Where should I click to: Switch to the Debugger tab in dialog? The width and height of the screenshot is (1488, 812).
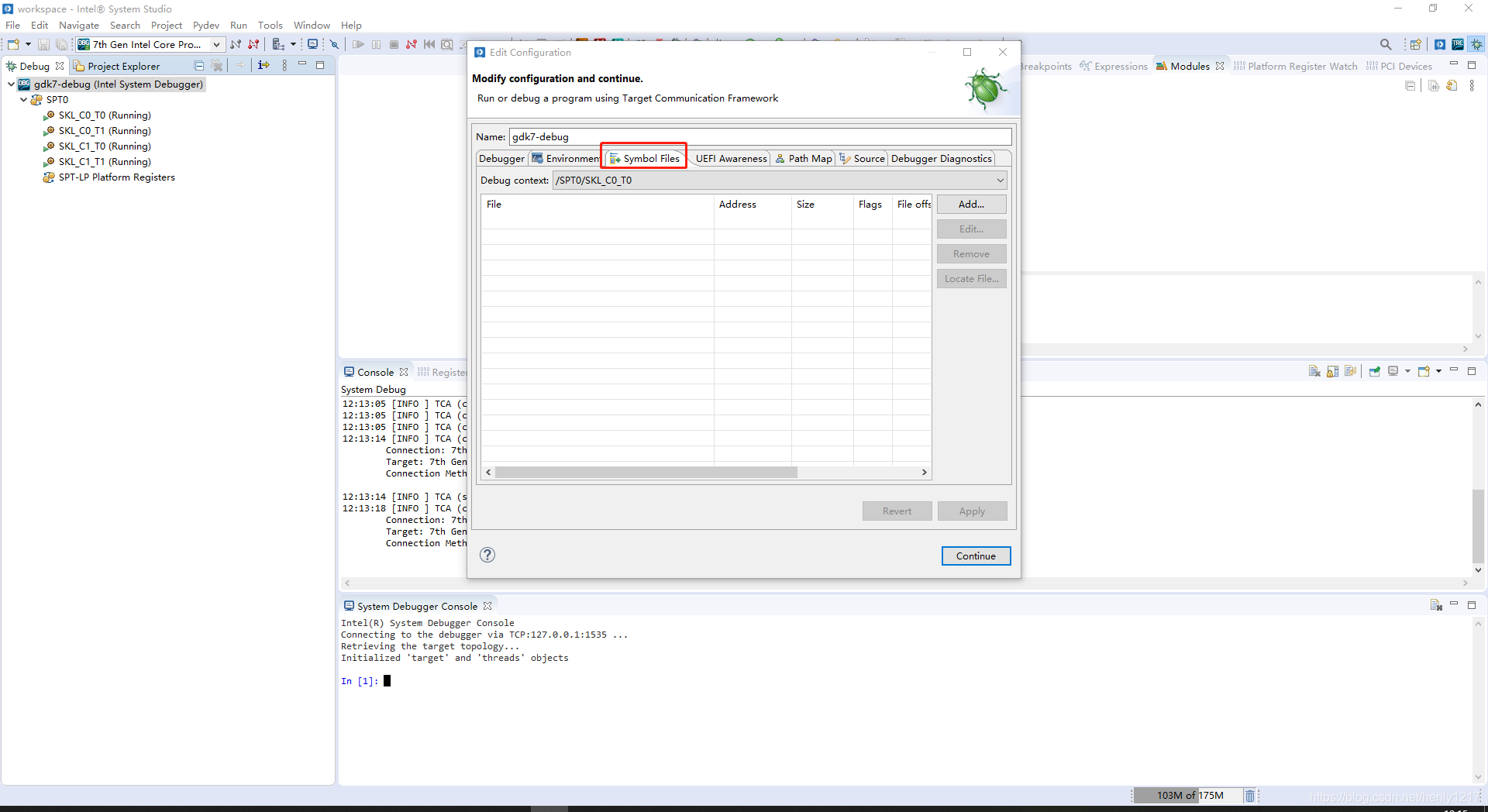tap(501, 158)
